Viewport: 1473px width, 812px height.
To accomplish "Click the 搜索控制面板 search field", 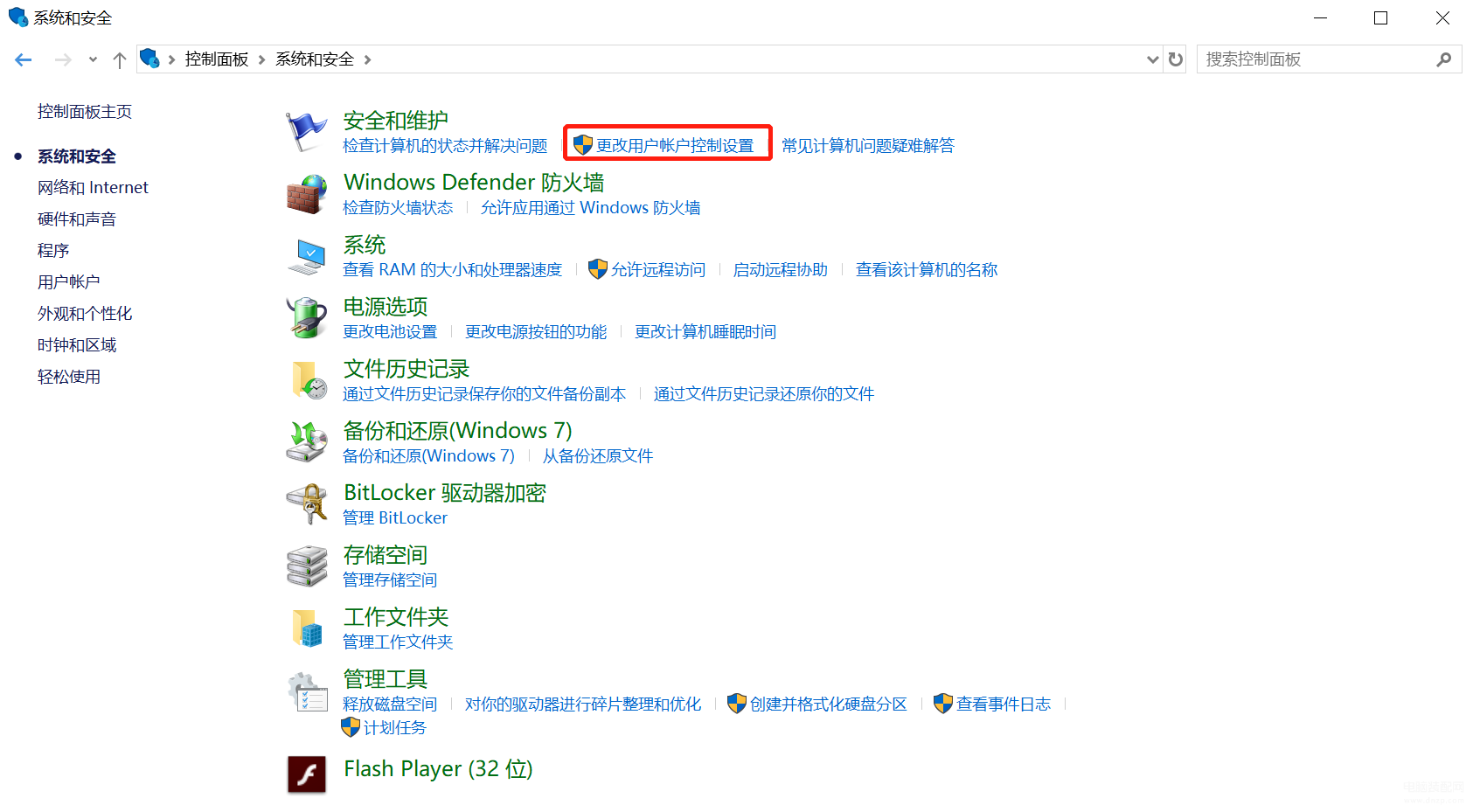I will click(1329, 59).
